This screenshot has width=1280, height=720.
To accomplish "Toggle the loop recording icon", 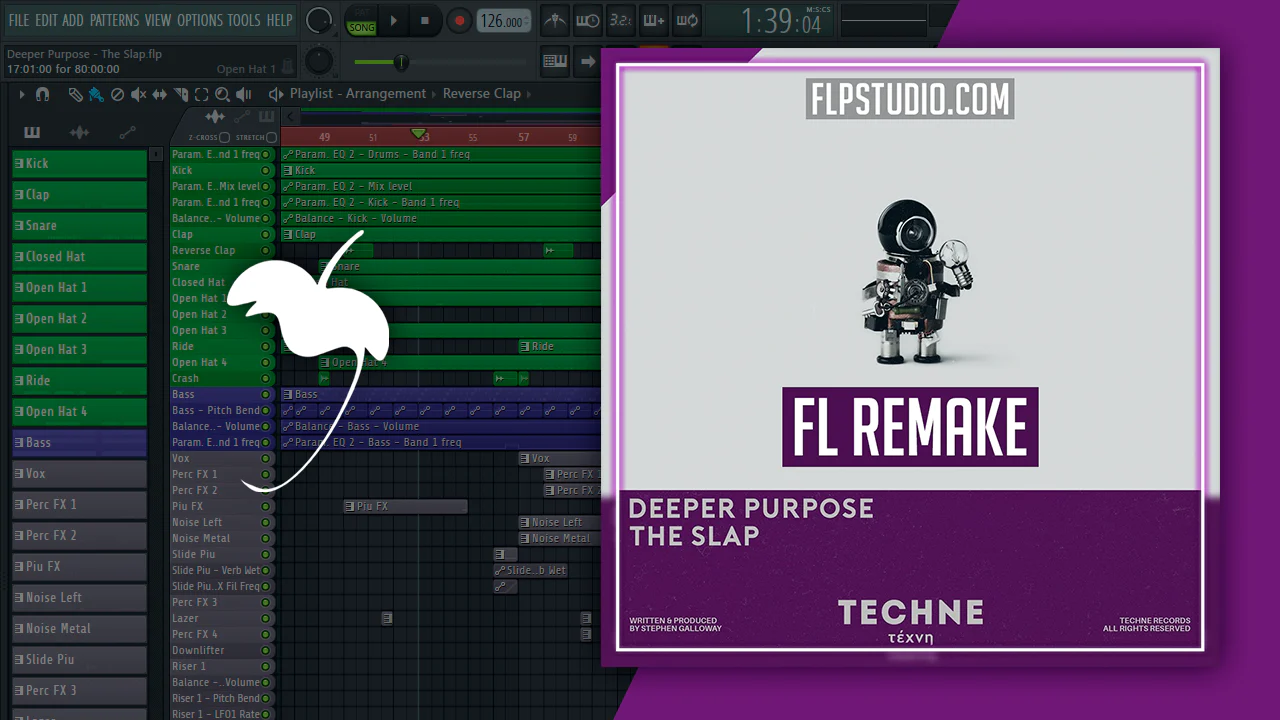I will [686, 20].
